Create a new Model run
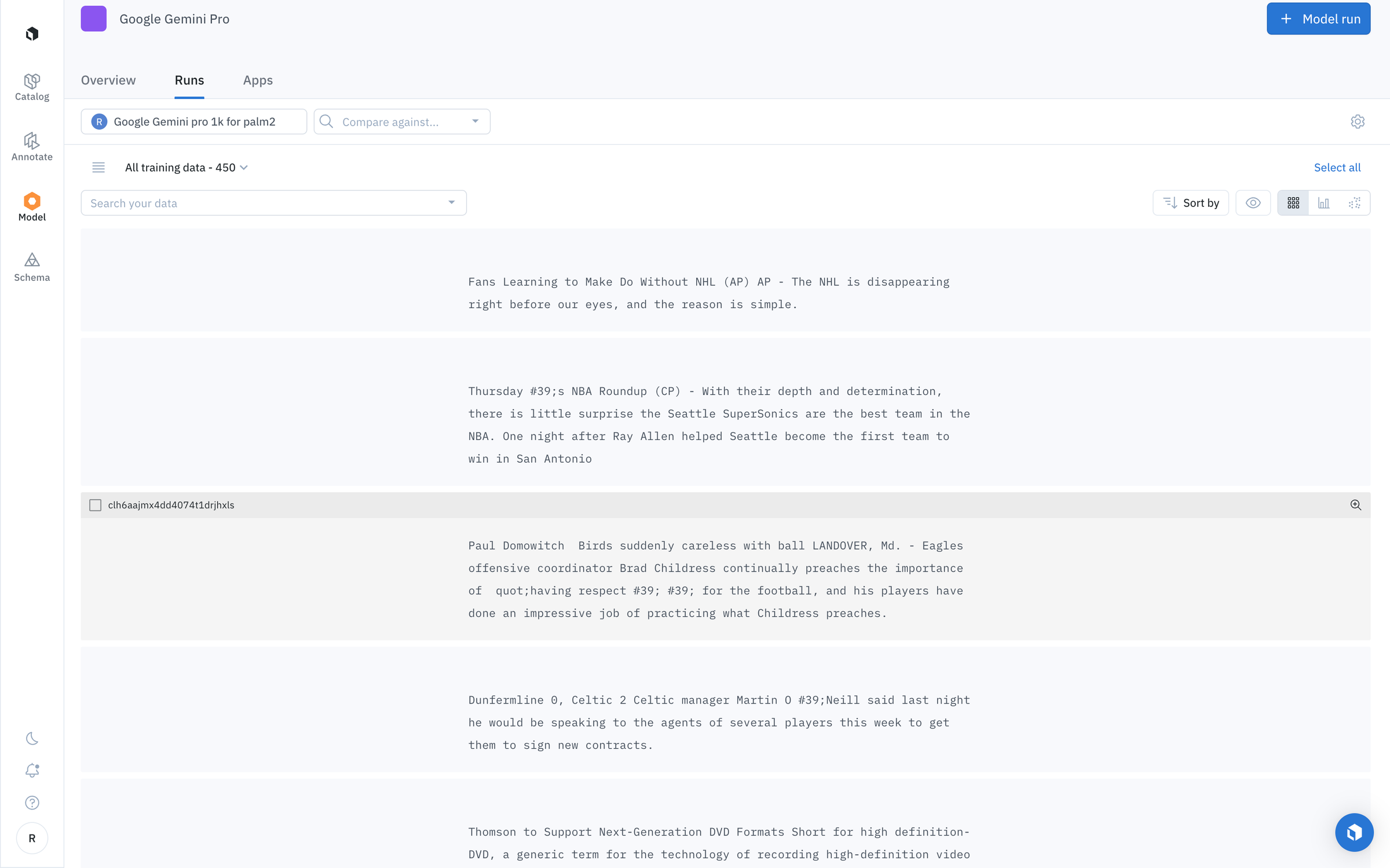The image size is (1390, 868). click(1318, 19)
